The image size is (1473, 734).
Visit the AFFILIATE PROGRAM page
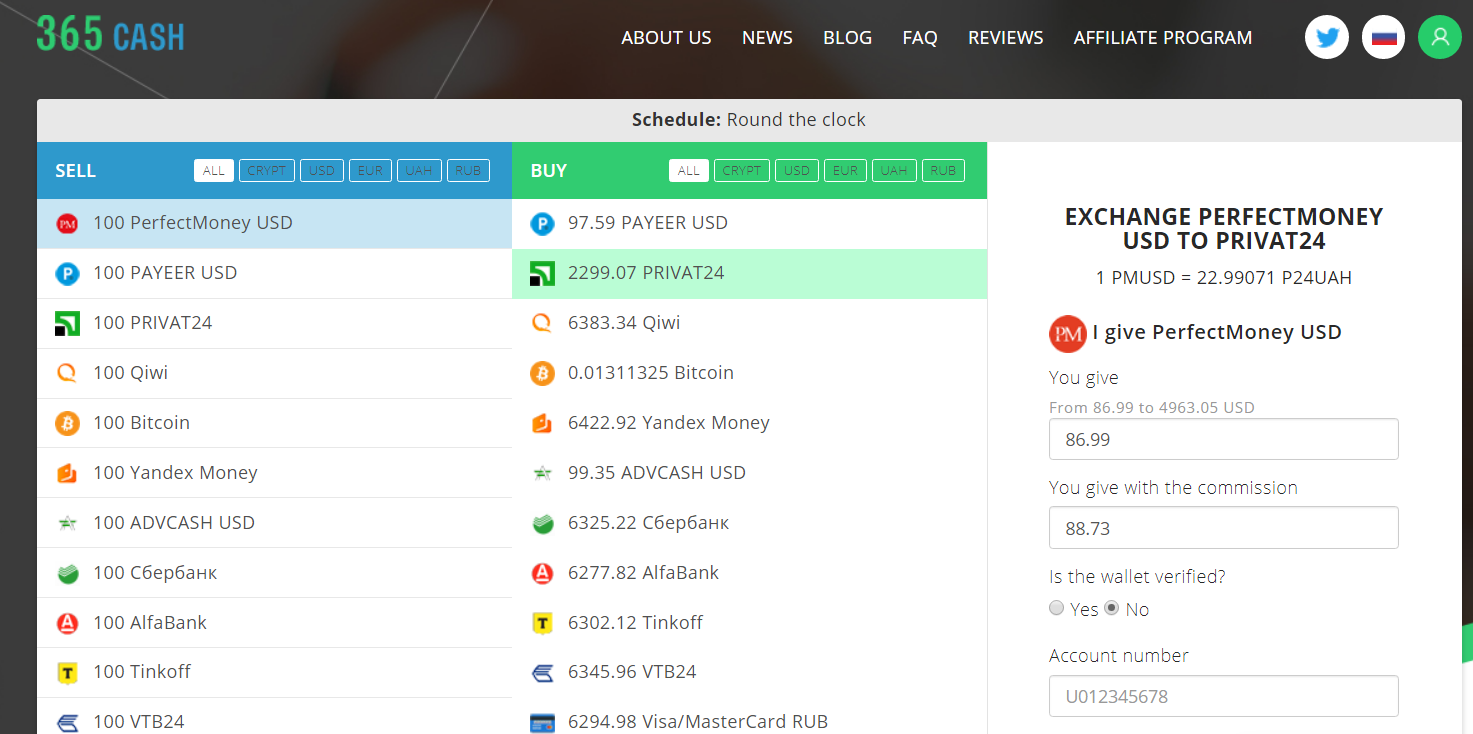[1162, 38]
